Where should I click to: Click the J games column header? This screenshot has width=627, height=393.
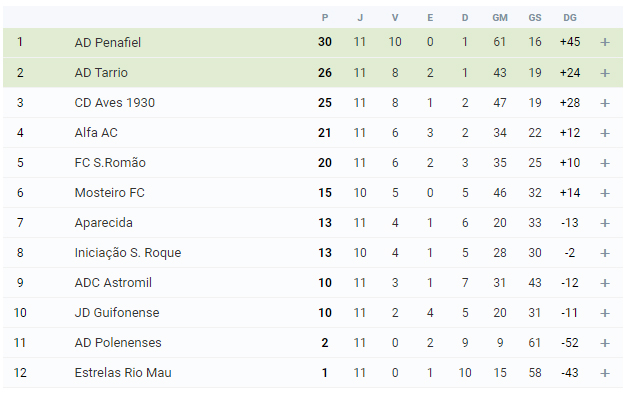pos(360,18)
